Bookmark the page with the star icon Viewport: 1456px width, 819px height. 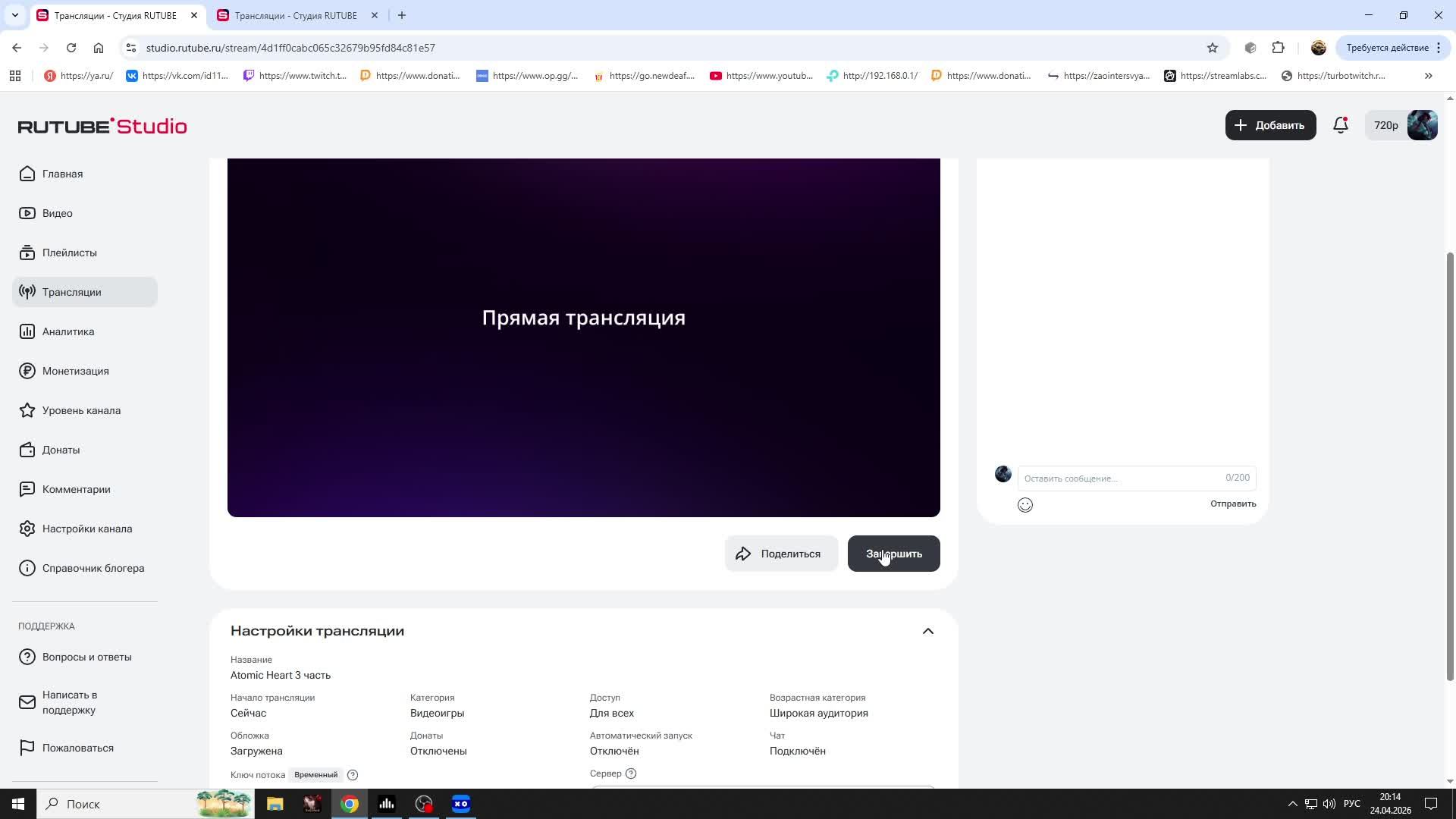[1213, 48]
